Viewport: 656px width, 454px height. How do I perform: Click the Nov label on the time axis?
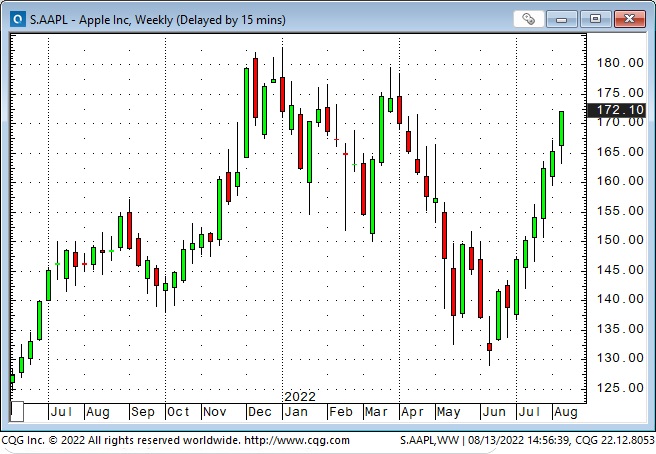[x=214, y=412]
